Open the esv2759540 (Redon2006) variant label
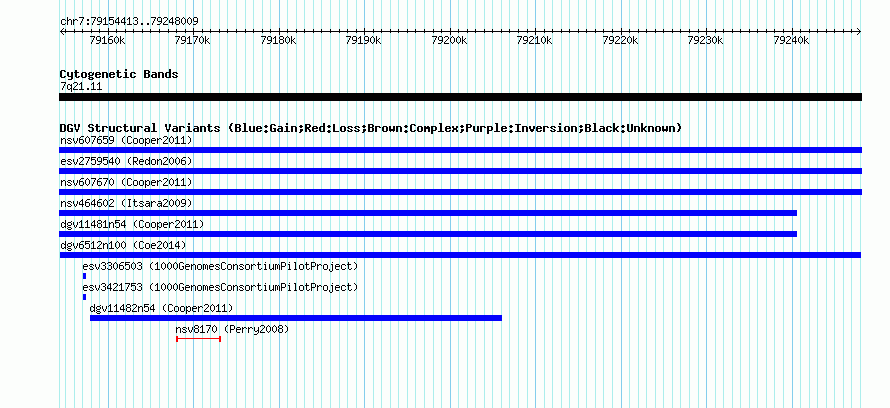890x408 pixels. (126, 161)
